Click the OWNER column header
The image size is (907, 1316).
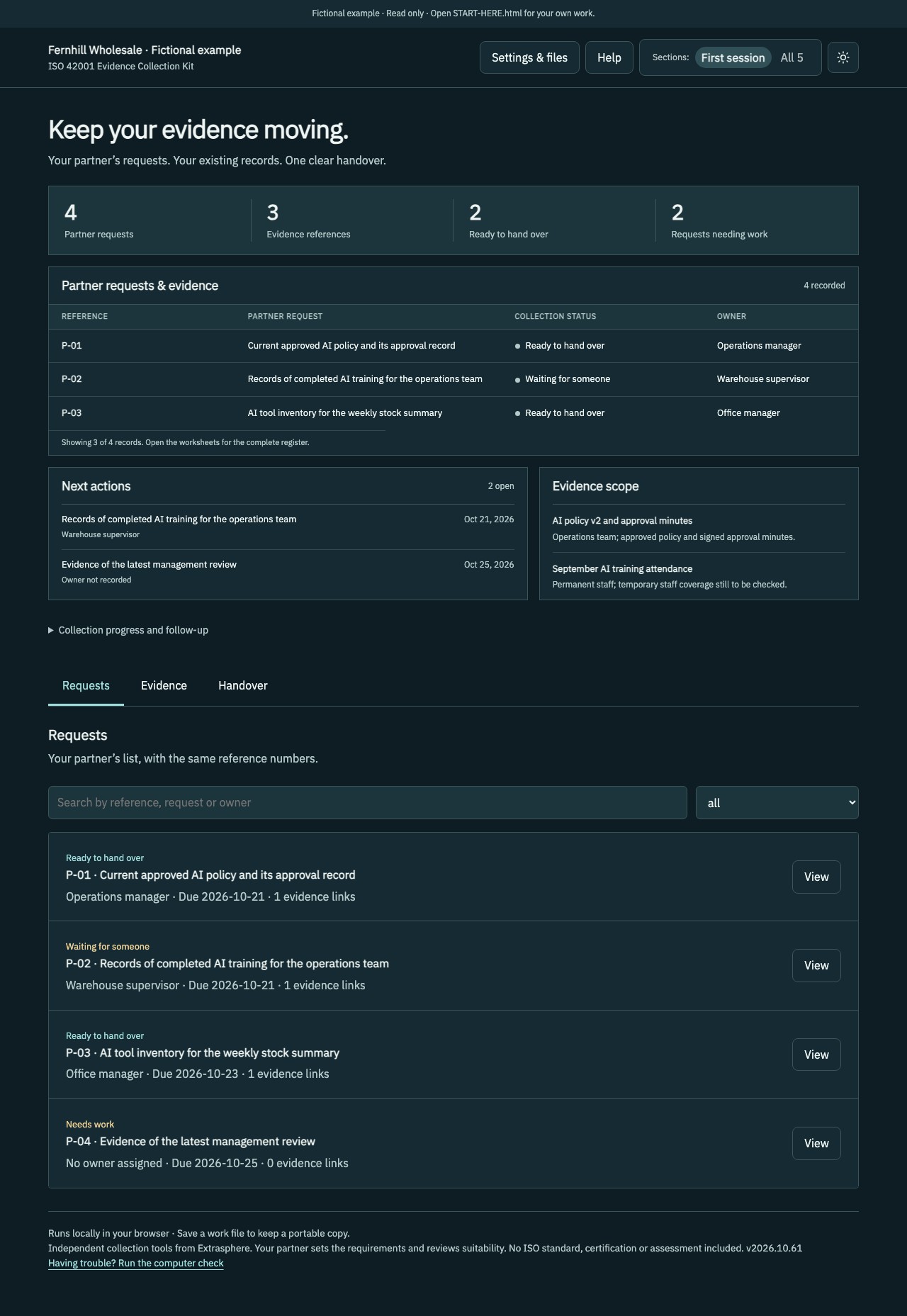(731, 316)
